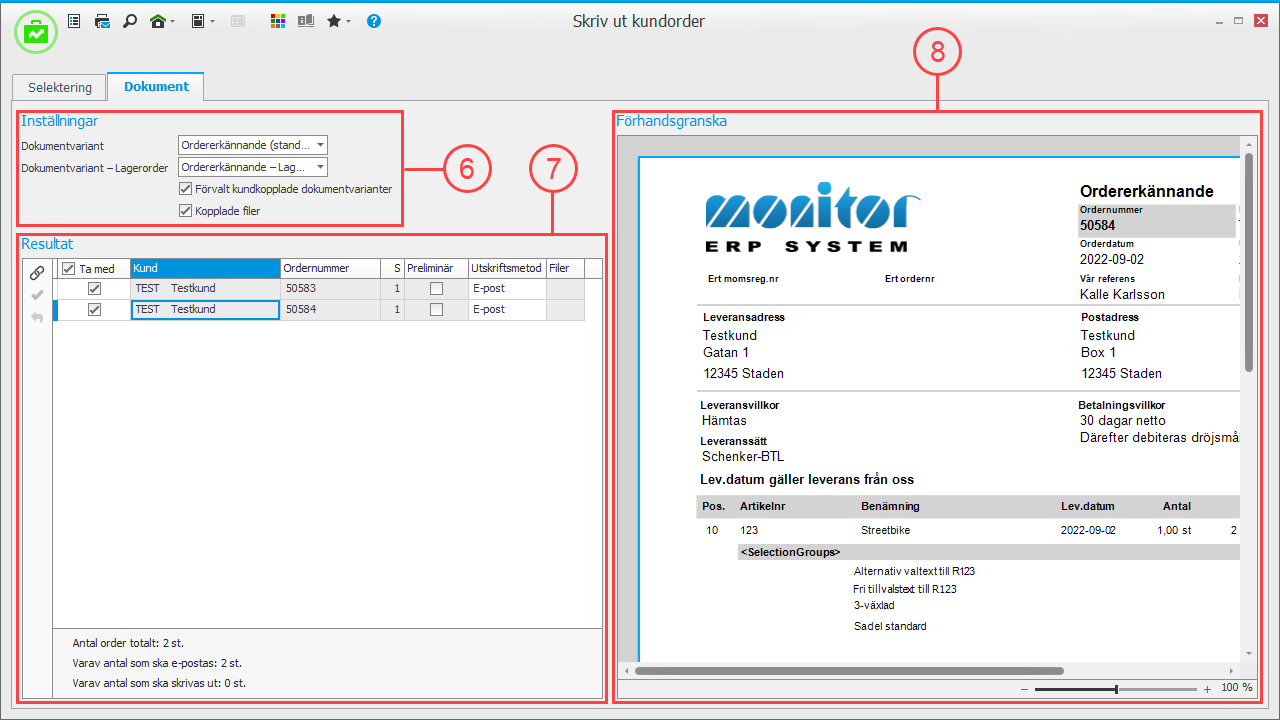The height and width of the screenshot is (720, 1280).
Task: Click the magnifying glass search icon
Action: click(x=129, y=21)
